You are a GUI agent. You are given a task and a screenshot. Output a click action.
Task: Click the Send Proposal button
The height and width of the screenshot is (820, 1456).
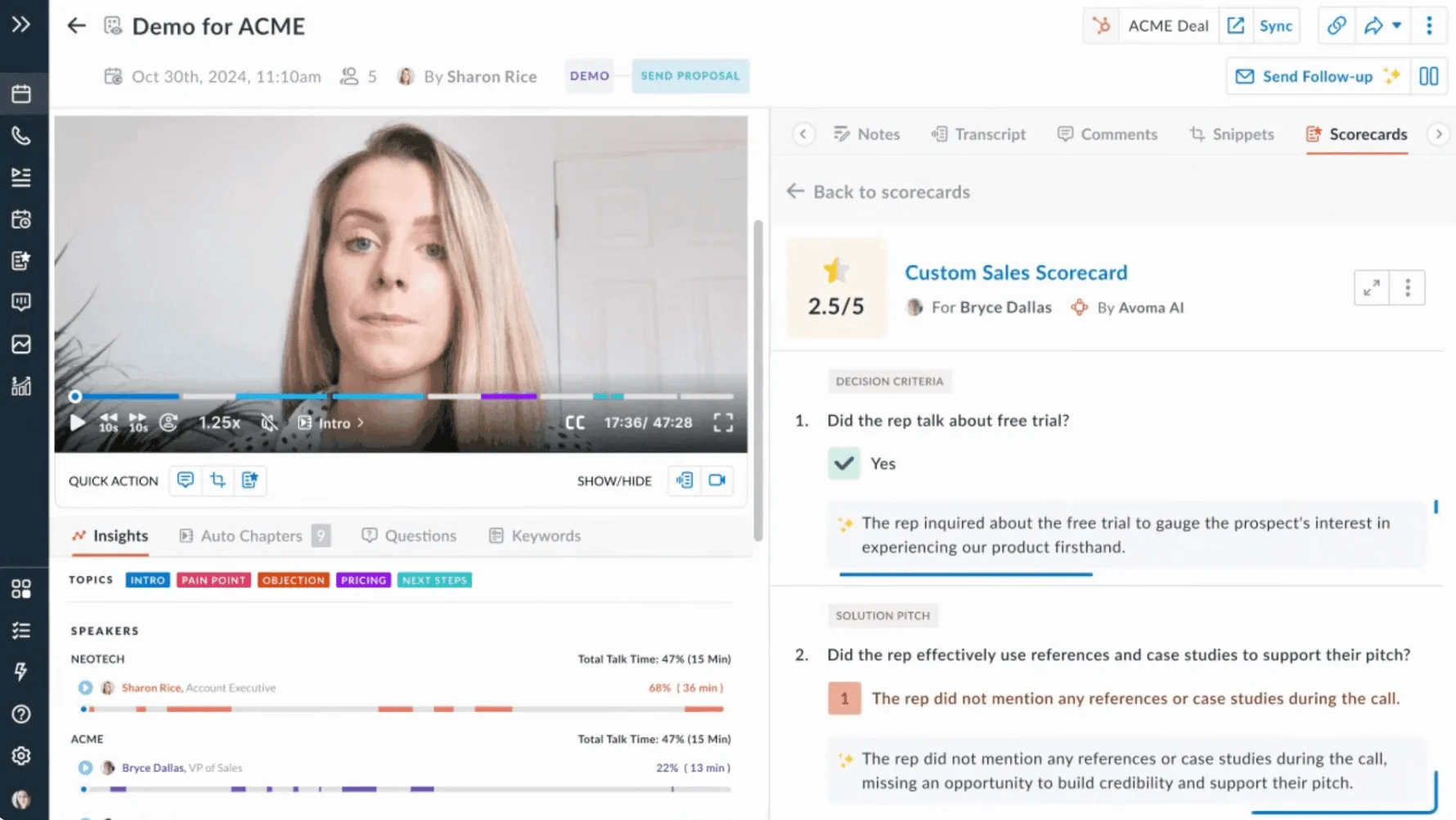pos(690,75)
